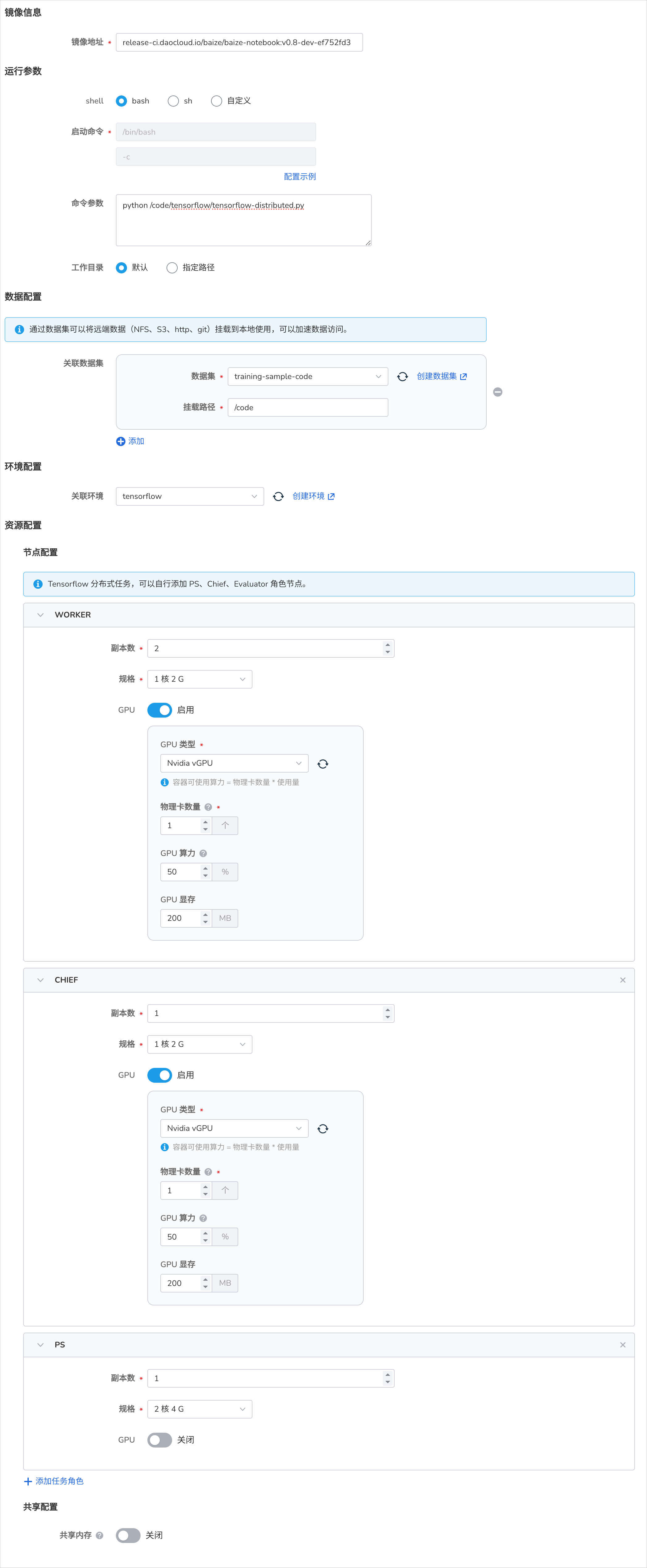Increase WORKER 副本数 stepper

pos(388,645)
